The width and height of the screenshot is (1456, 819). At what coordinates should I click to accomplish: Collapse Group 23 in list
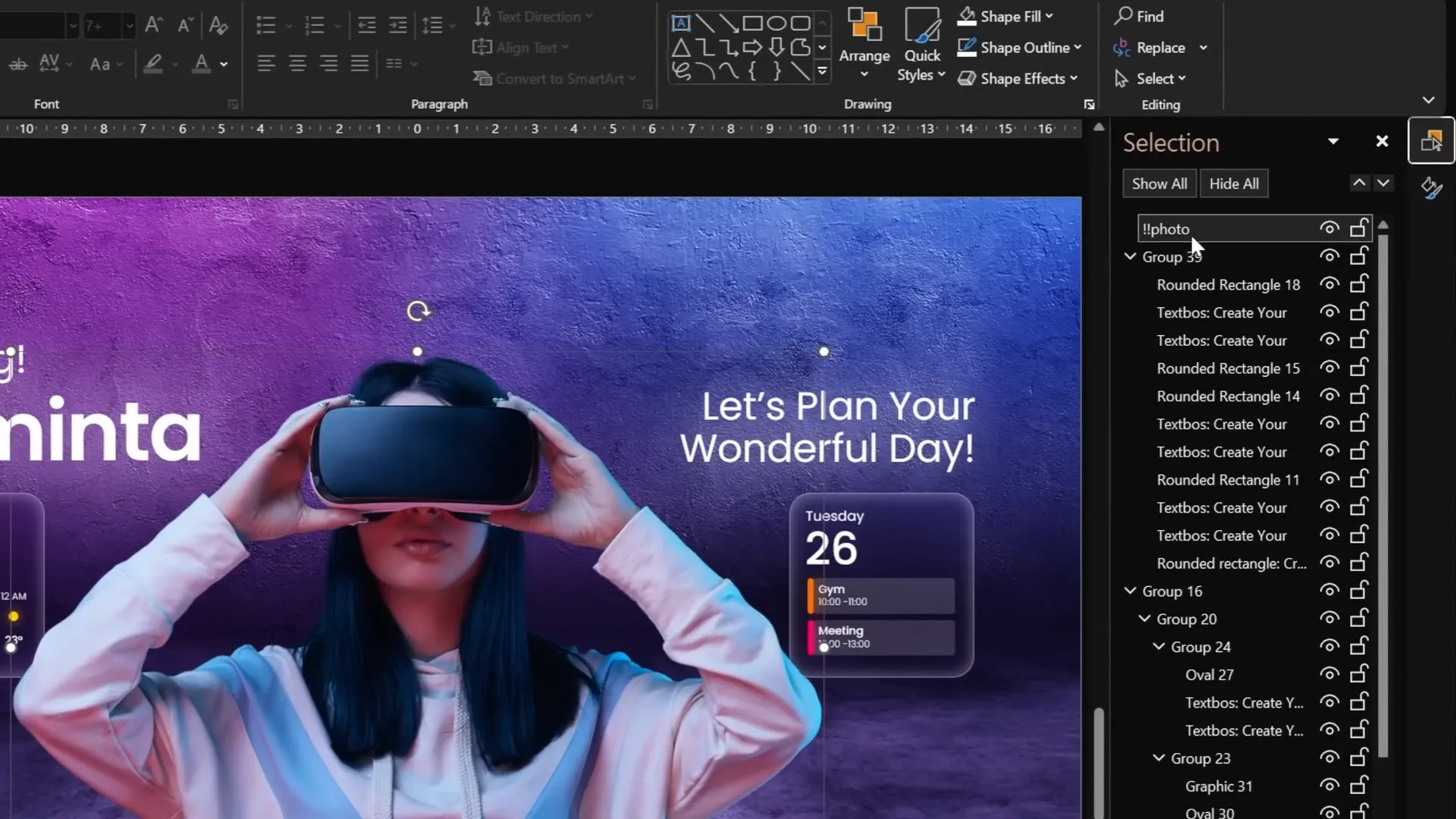pyautogui.click(x=1159, y=758)
